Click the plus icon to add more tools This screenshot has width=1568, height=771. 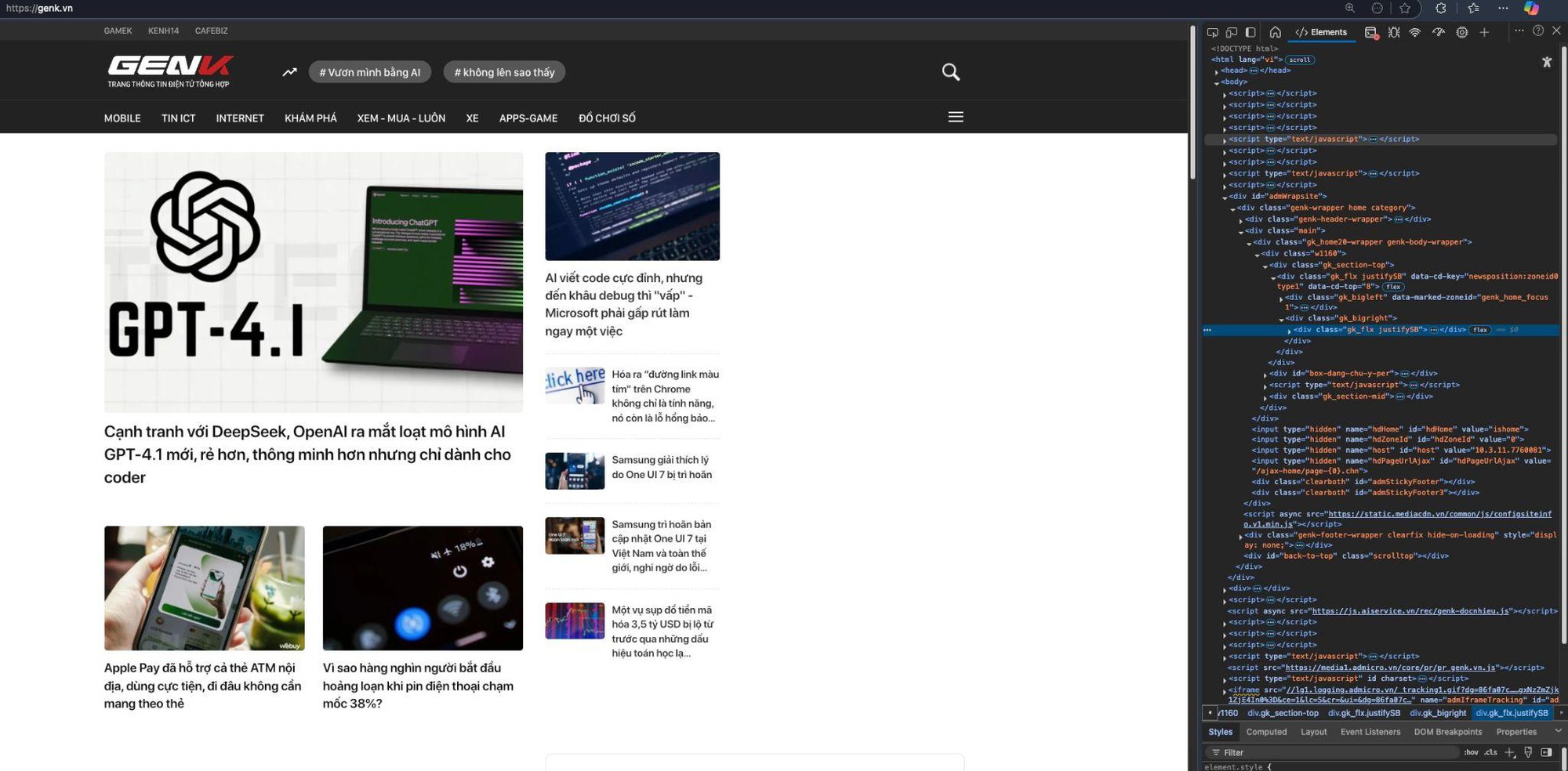click(1484, 32)
